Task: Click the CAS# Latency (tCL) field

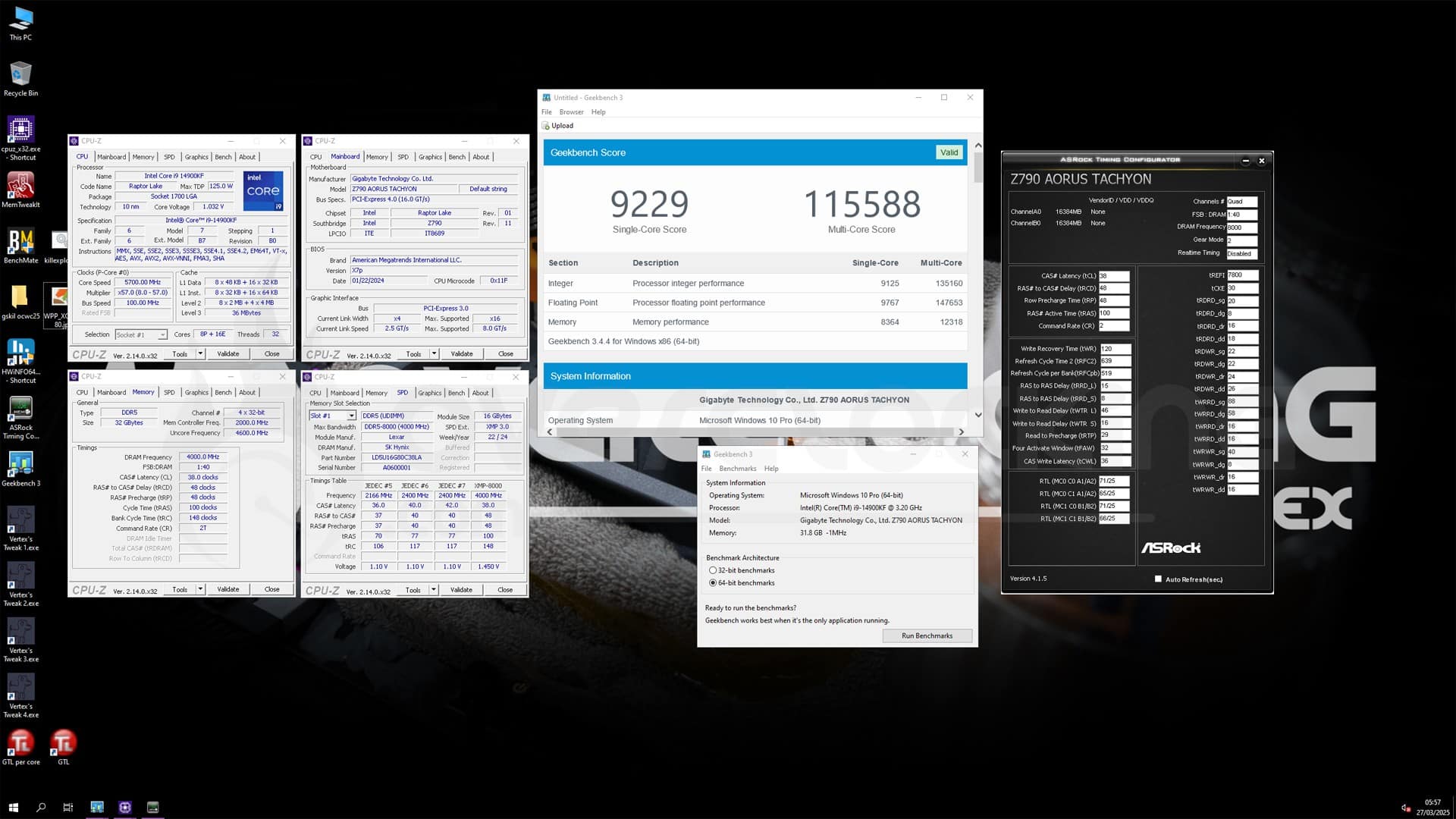Action: (x=1114, y=276)
